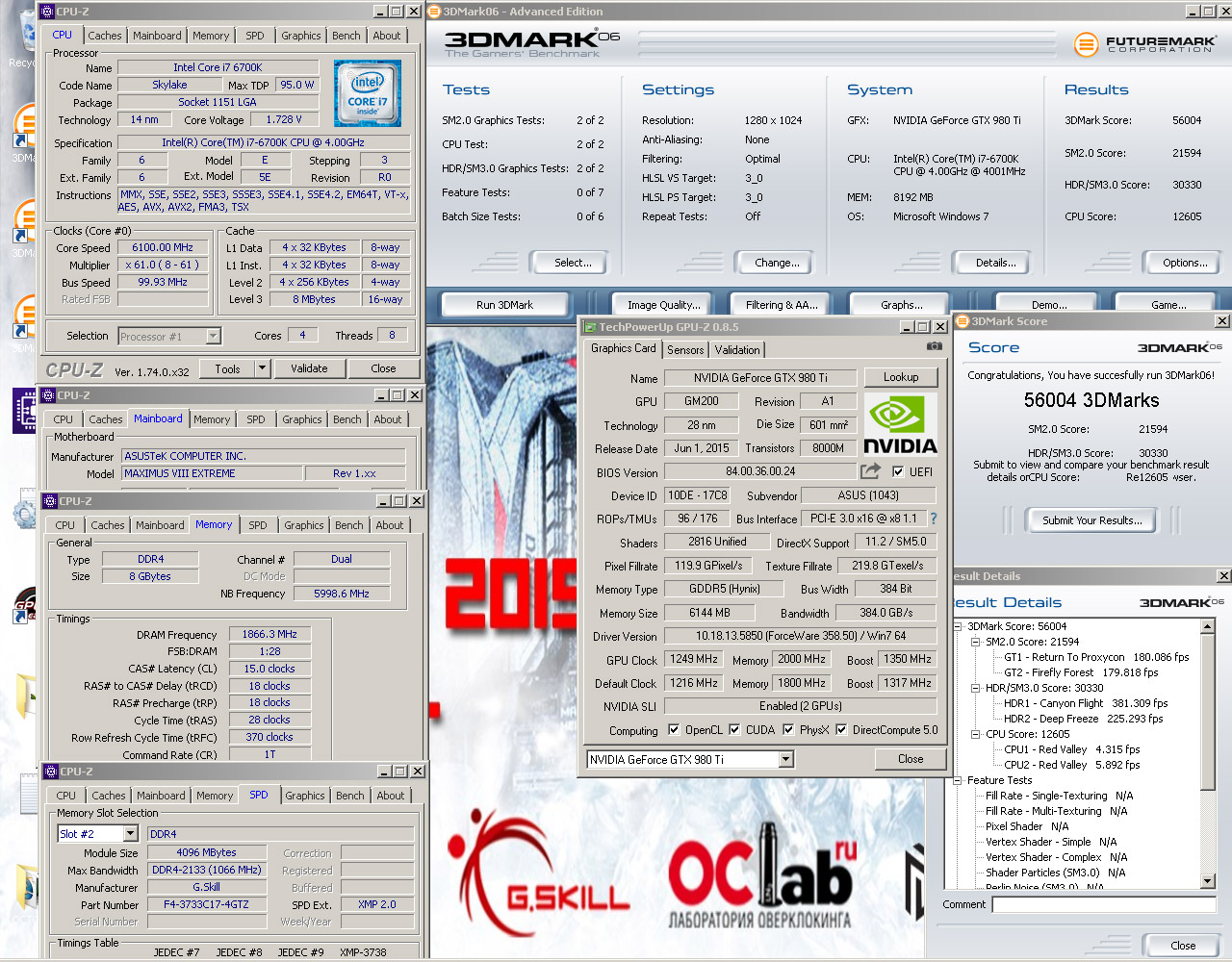This screenshot has height=962, width=1232.
Task: Click the title bar icon of the CPU-Z Memory window
Action: click(51, 501)
